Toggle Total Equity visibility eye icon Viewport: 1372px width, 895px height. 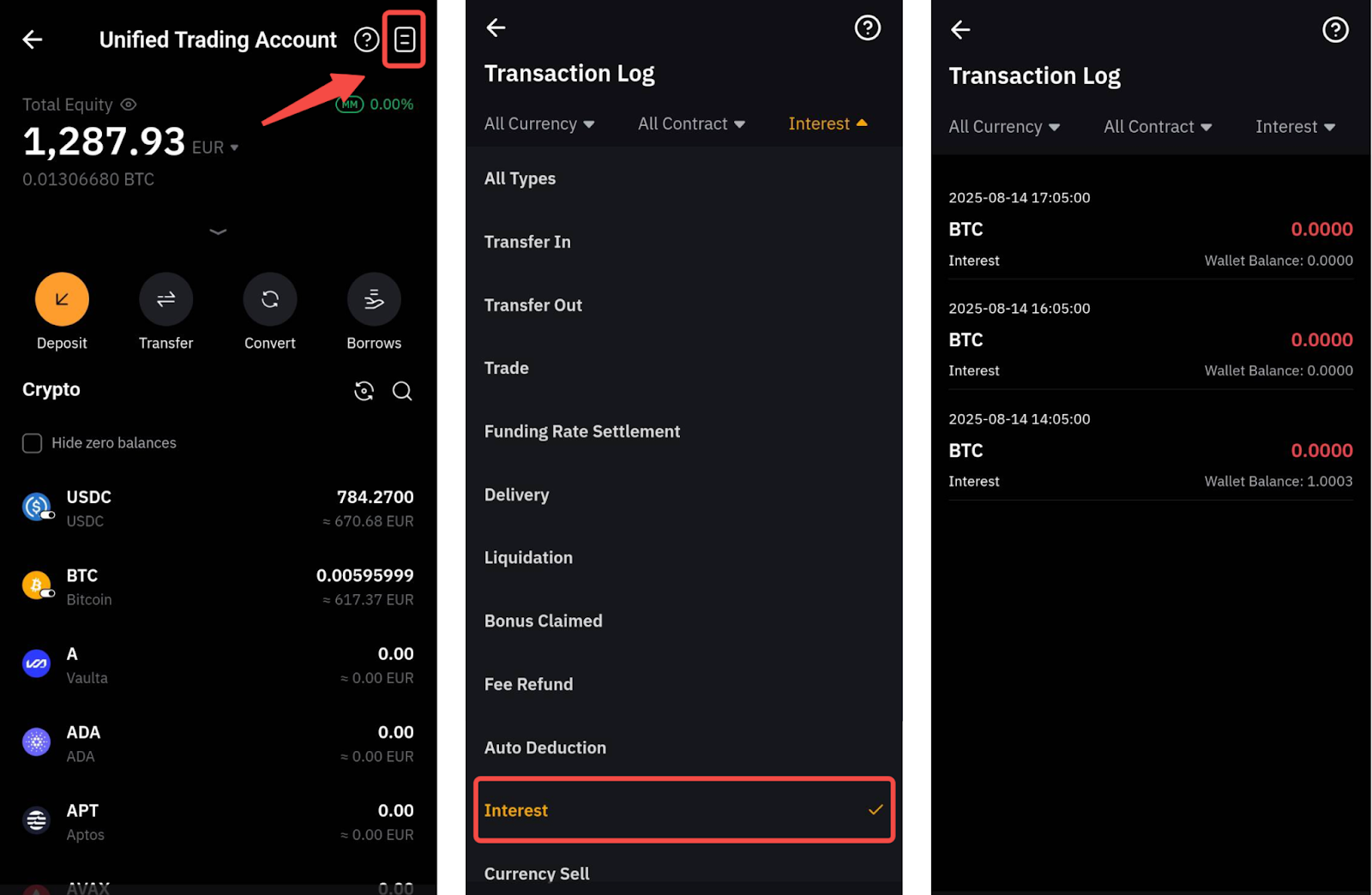(x=129, y=105)
